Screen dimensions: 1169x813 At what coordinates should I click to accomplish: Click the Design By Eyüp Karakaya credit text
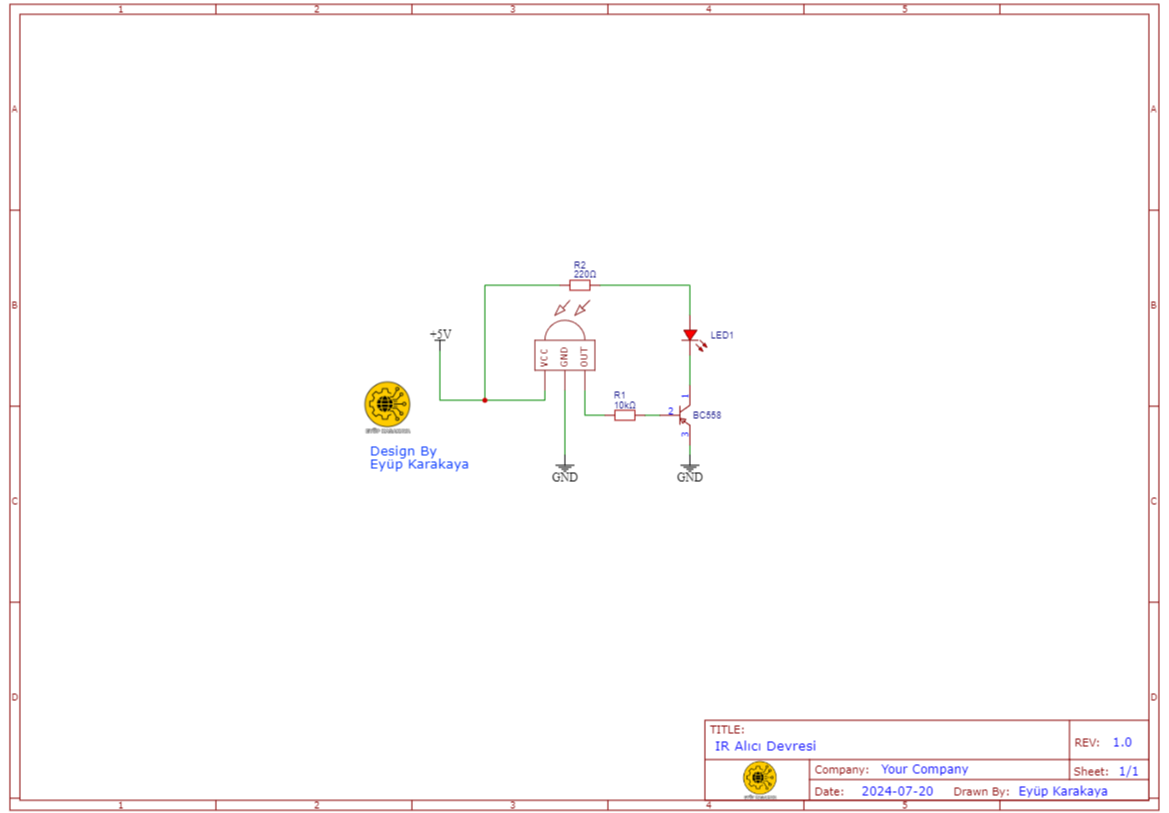pos(420,458)
